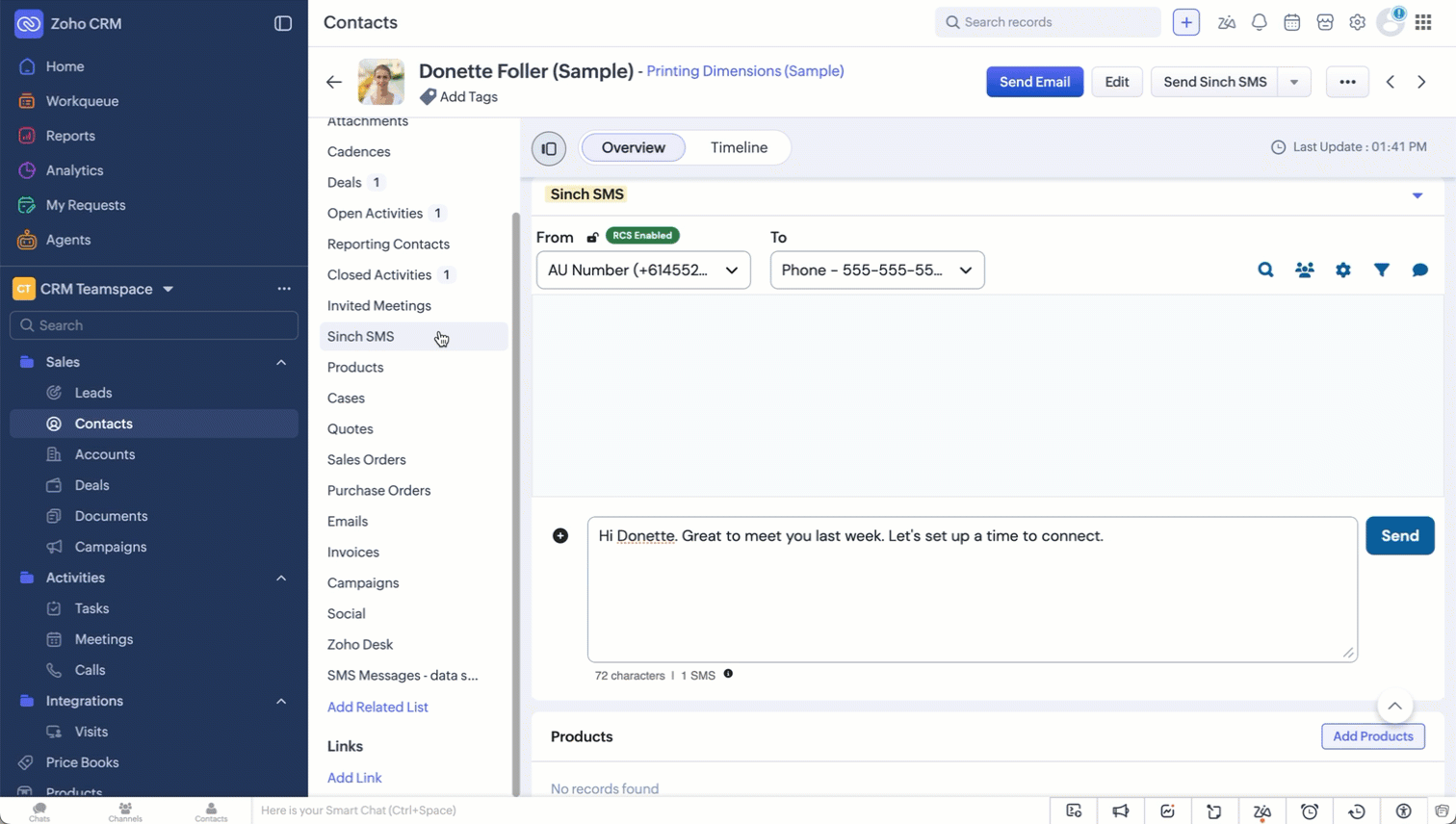Viewport: 1456px width, 824px height.
Task: Click the Send Email button
Action: tap(1034, 82)
